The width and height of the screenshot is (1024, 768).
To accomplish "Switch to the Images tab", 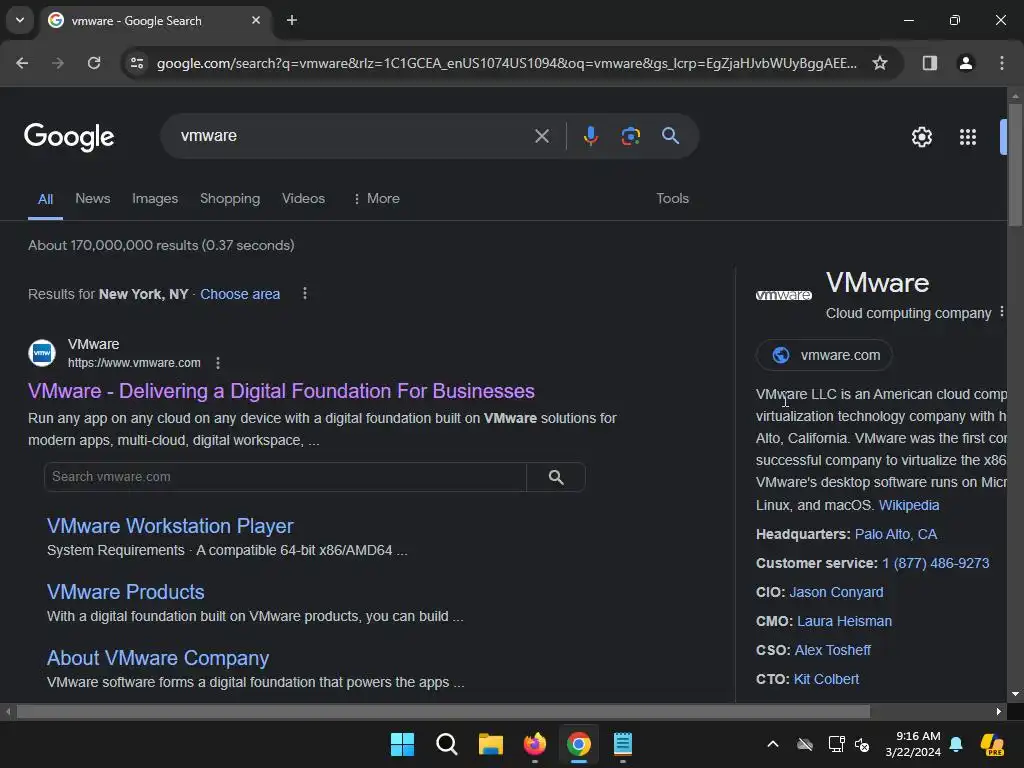I will [x=155, y=199].
